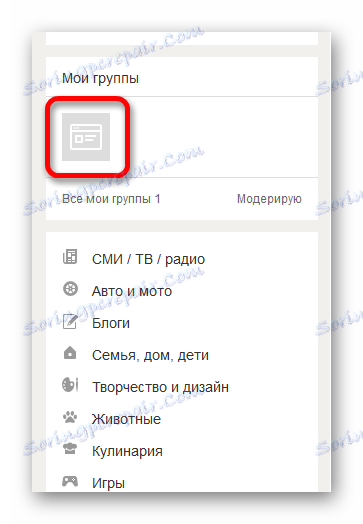Select the Животные category
Viewport: 363px width, 524px height.
coord(126,419)
